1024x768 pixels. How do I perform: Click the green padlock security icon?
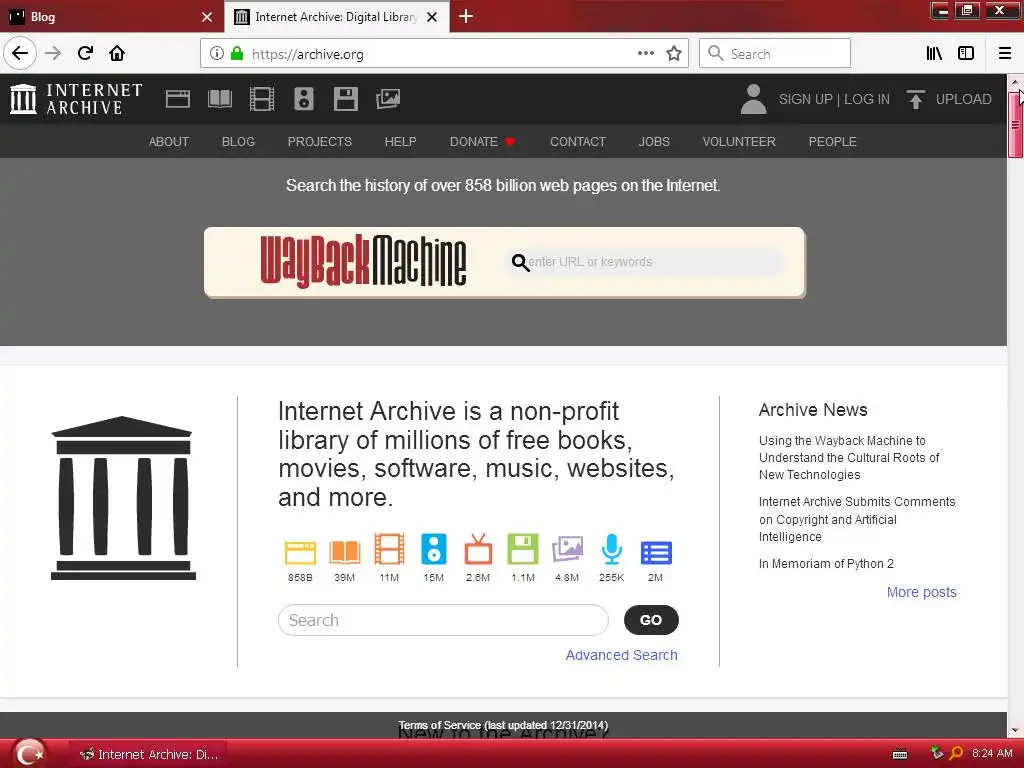[237, 54]
